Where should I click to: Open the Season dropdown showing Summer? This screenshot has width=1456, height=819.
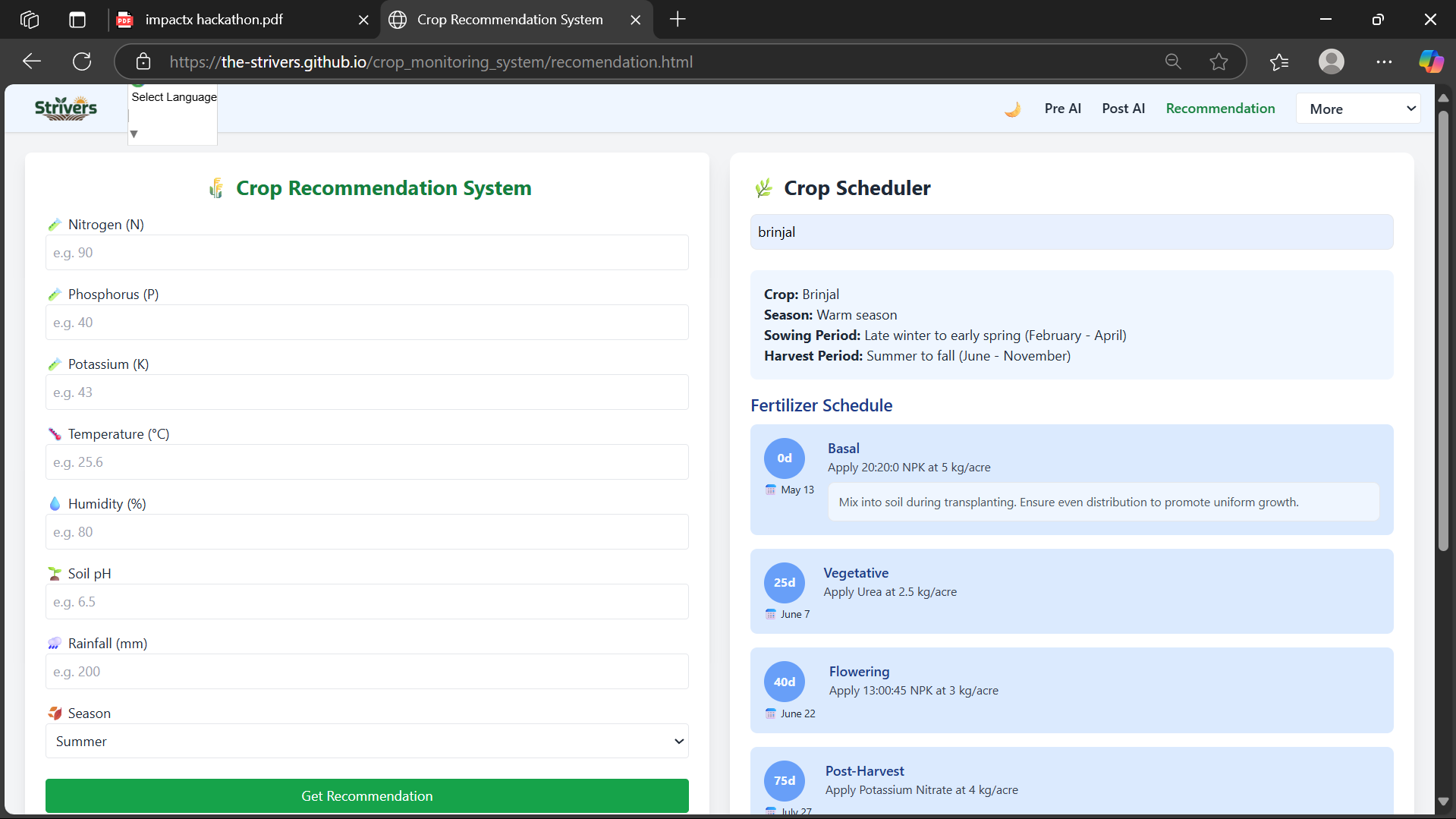coord(366,741)
